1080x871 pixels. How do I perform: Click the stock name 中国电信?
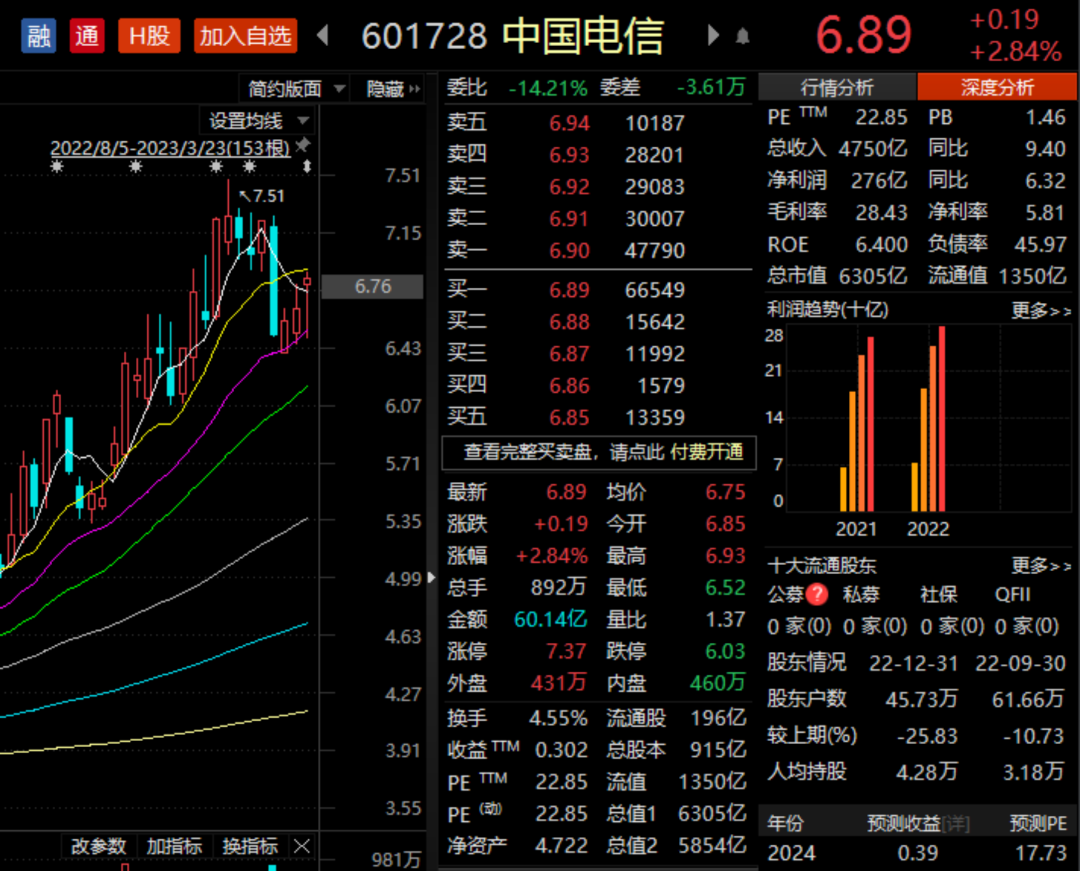point(583,36)
